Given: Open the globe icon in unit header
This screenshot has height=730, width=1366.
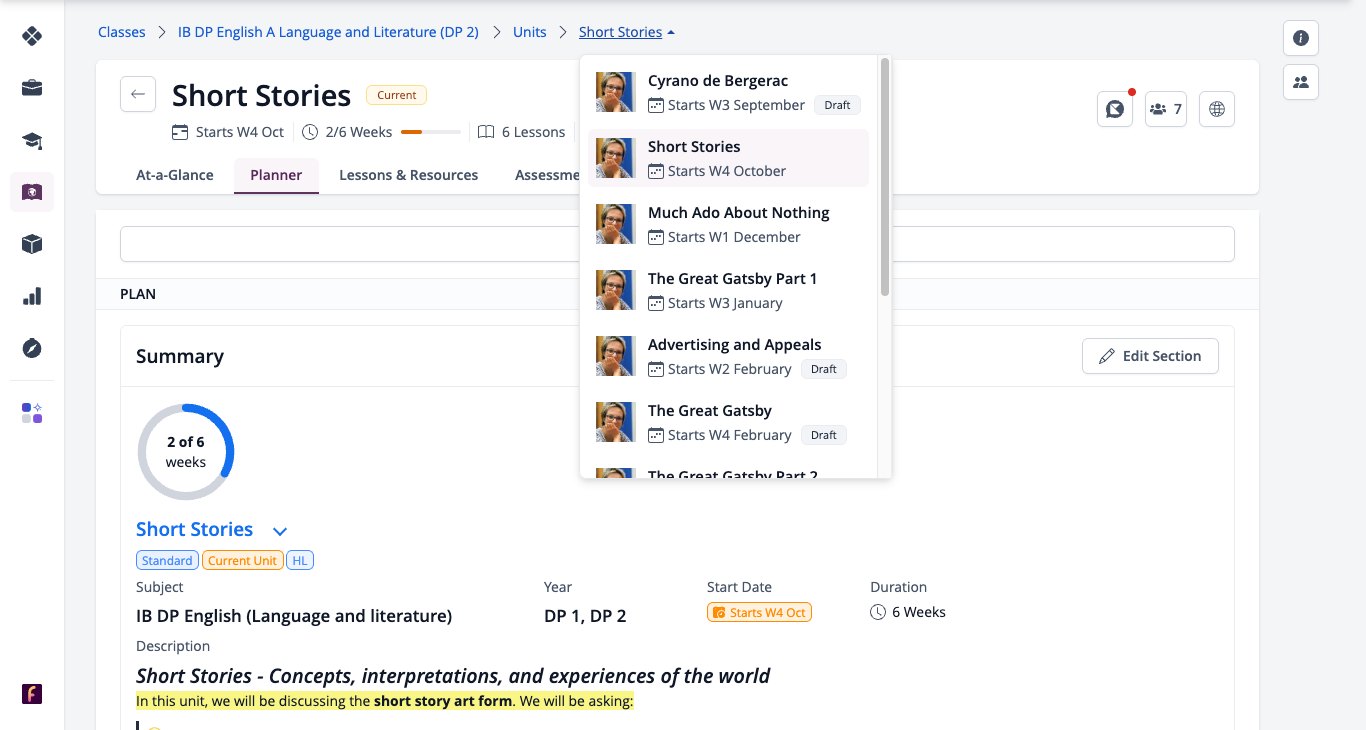Looking at the screenshot, I should pyautogui.click(x=1217, y=109).
